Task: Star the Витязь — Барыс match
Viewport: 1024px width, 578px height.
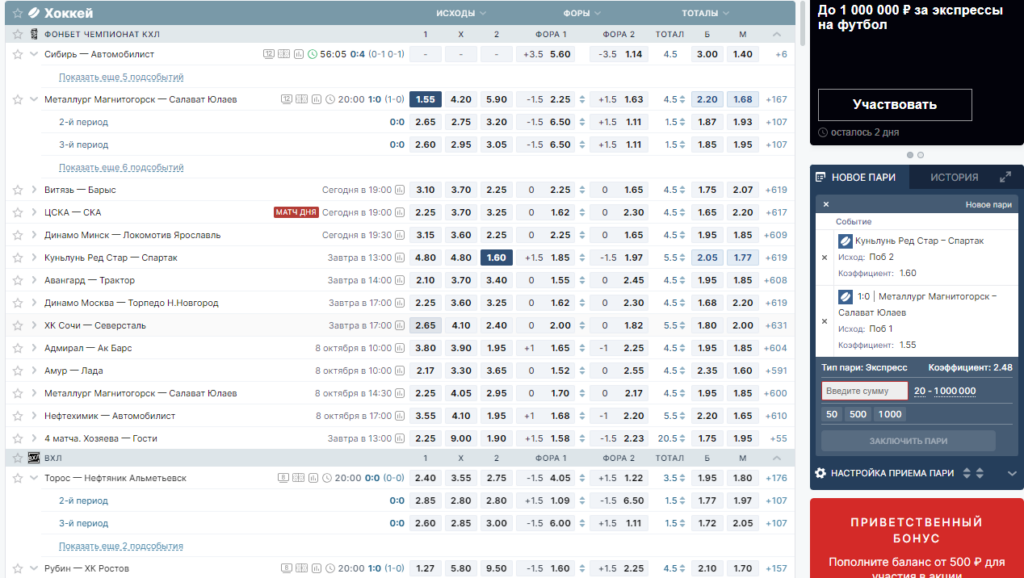Action: pyautogui.click(x=18, y=190)
